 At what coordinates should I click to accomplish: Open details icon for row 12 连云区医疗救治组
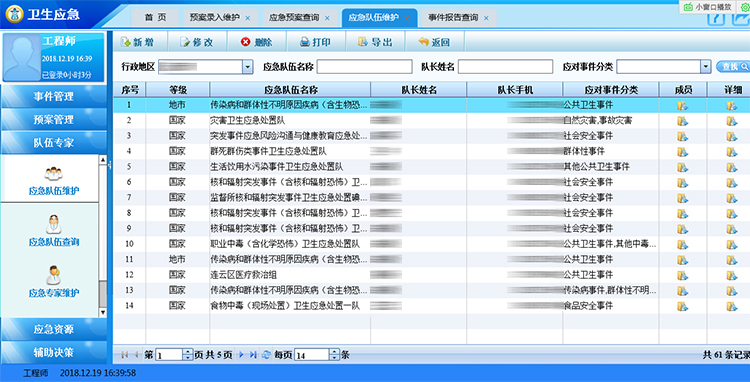click(731, 275)
